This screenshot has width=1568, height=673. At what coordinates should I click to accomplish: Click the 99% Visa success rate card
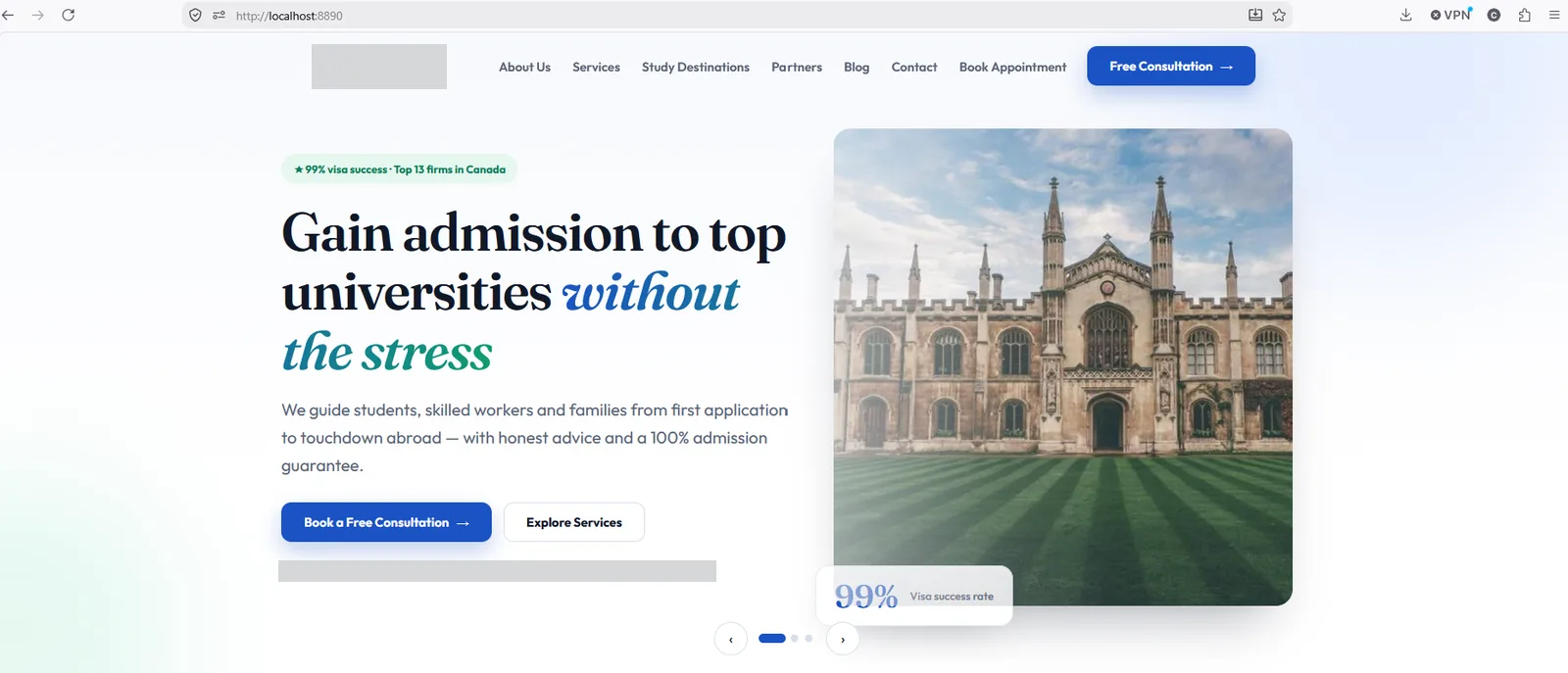[x=914, y=596]
